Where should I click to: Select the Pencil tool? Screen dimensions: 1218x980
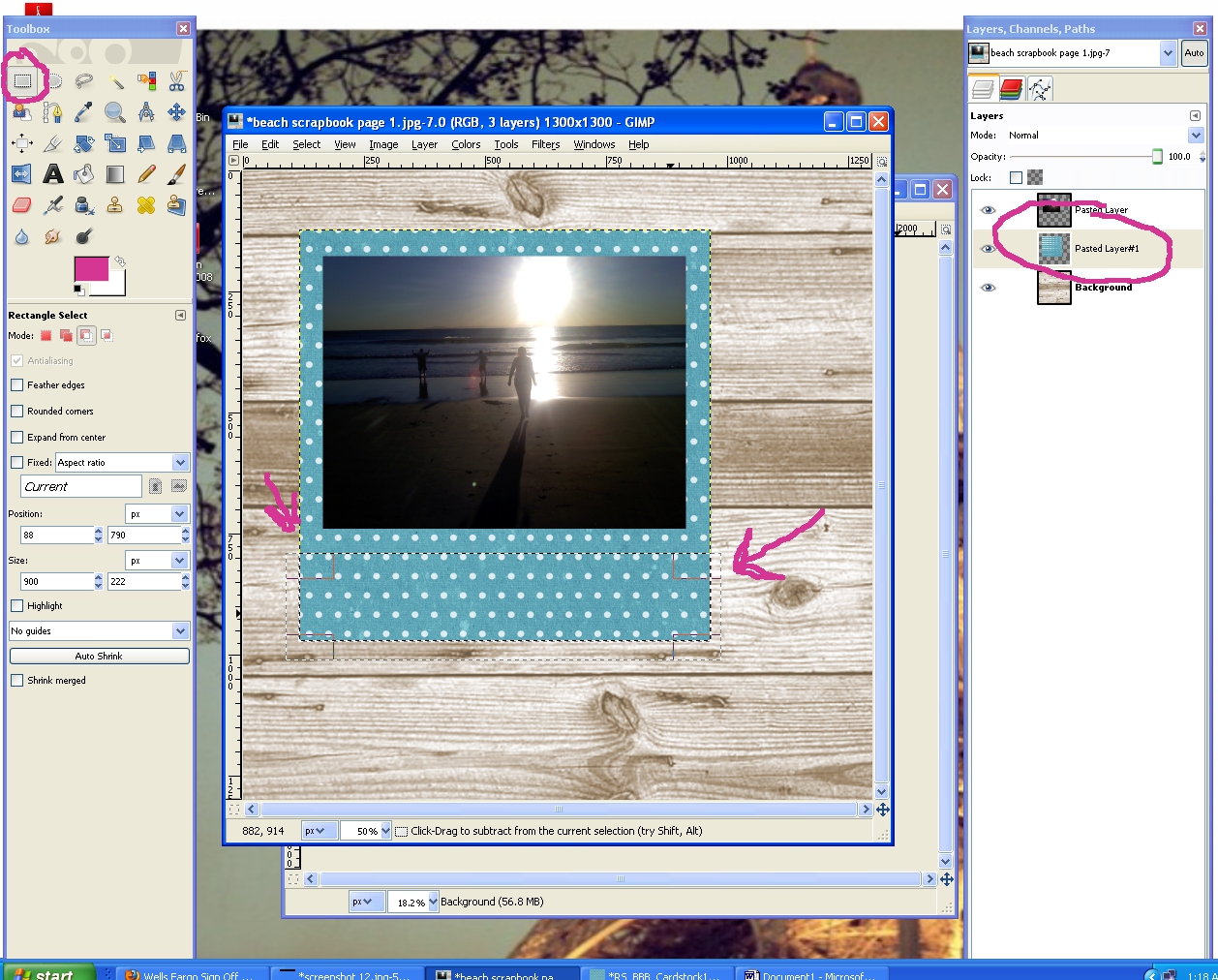click(146, 174)
